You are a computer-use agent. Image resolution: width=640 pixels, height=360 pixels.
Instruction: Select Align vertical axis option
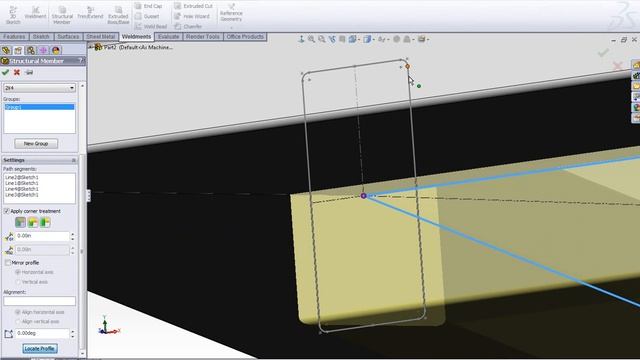click(18, 322)
